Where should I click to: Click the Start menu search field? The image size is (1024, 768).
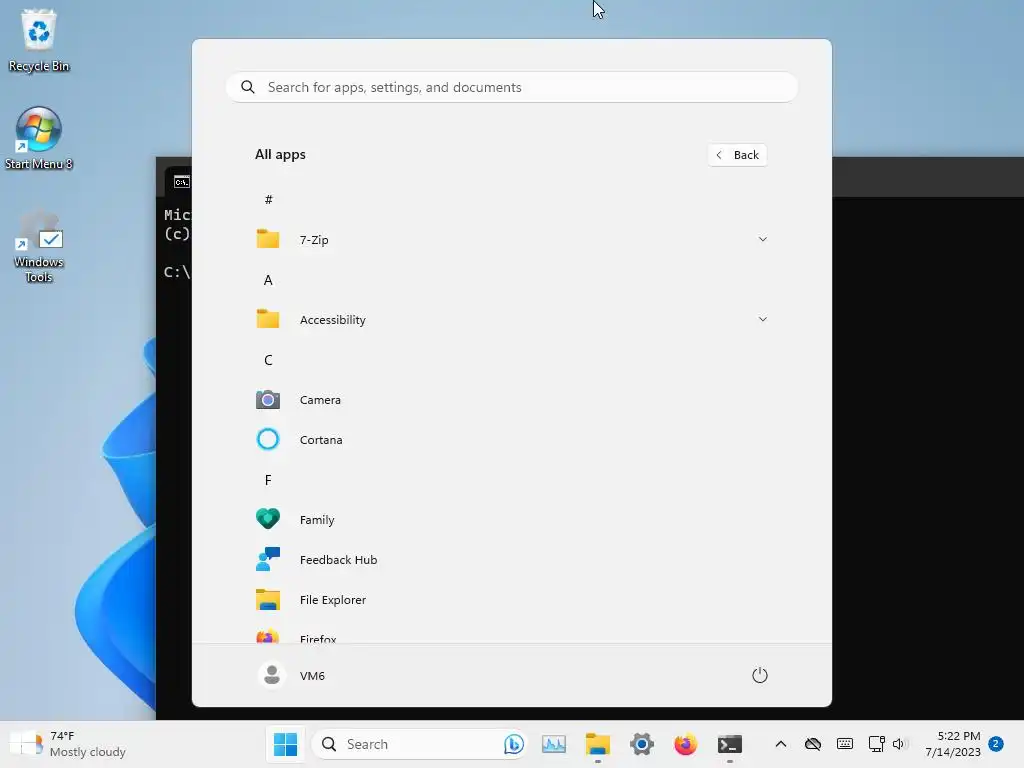tap(512, 87)
